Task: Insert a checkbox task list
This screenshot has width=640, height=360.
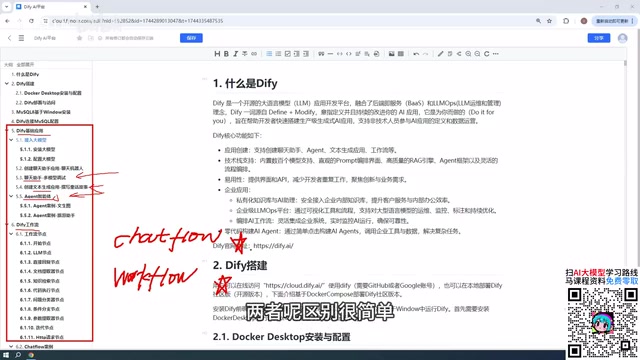Action: pos(287,54)
